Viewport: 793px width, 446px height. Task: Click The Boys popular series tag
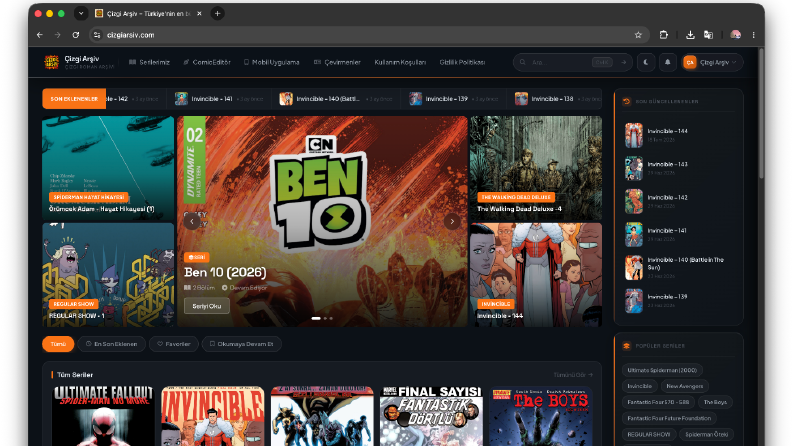coord(715,402)
